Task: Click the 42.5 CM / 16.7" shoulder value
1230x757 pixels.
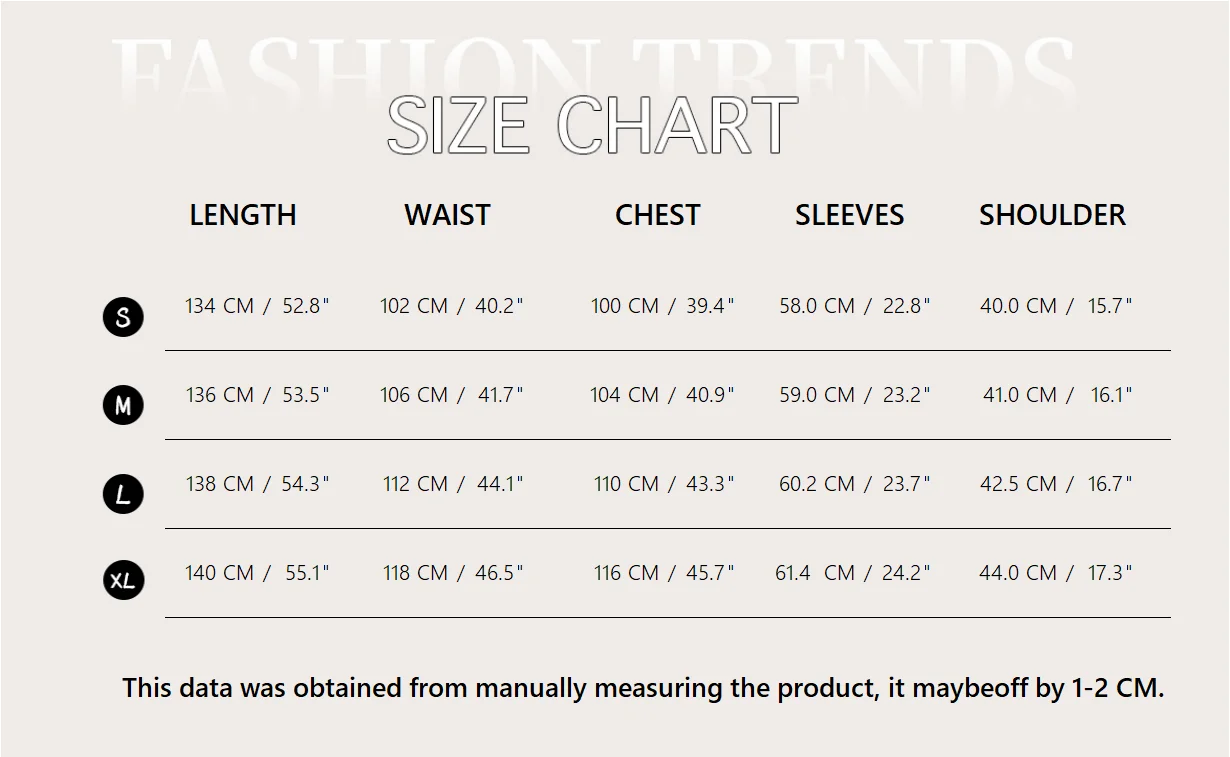Action: pos(1056,484)
